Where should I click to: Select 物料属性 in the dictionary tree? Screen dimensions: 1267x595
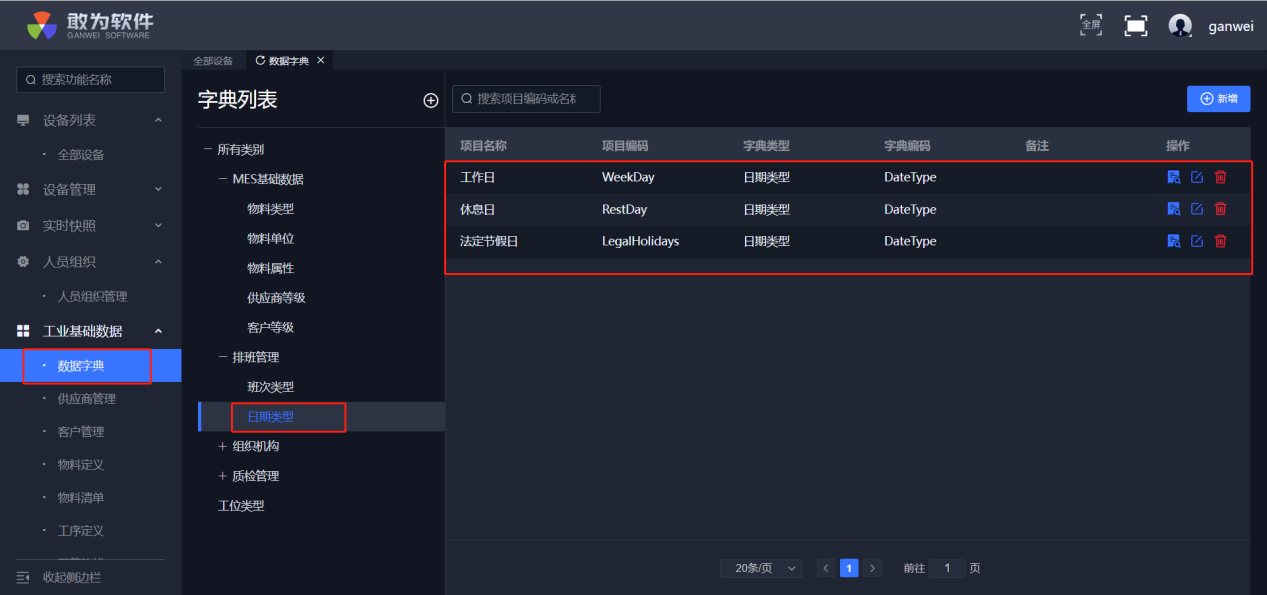pos(270,268)
